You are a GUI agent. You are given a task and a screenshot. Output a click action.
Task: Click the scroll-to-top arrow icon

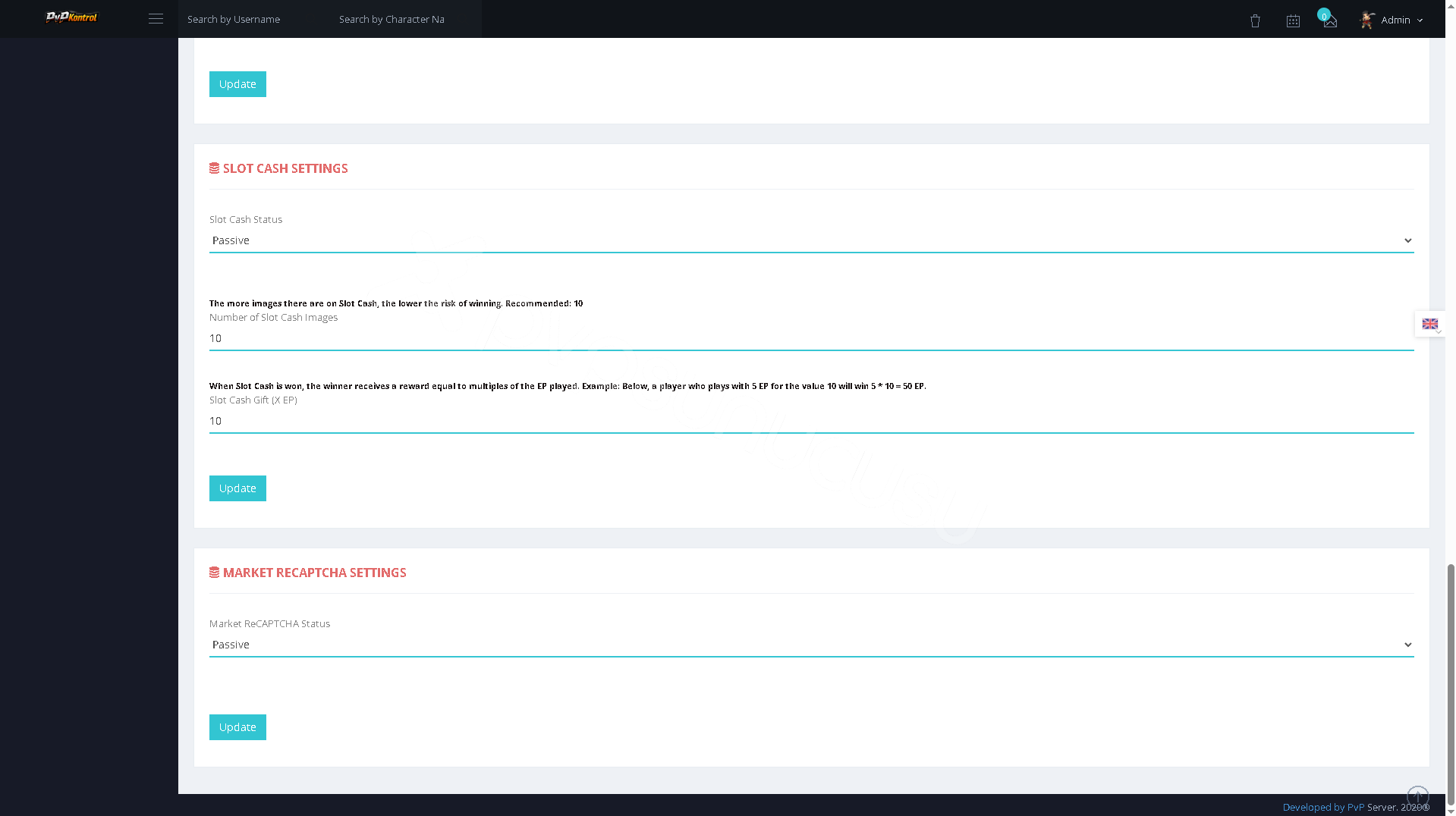1417,797
